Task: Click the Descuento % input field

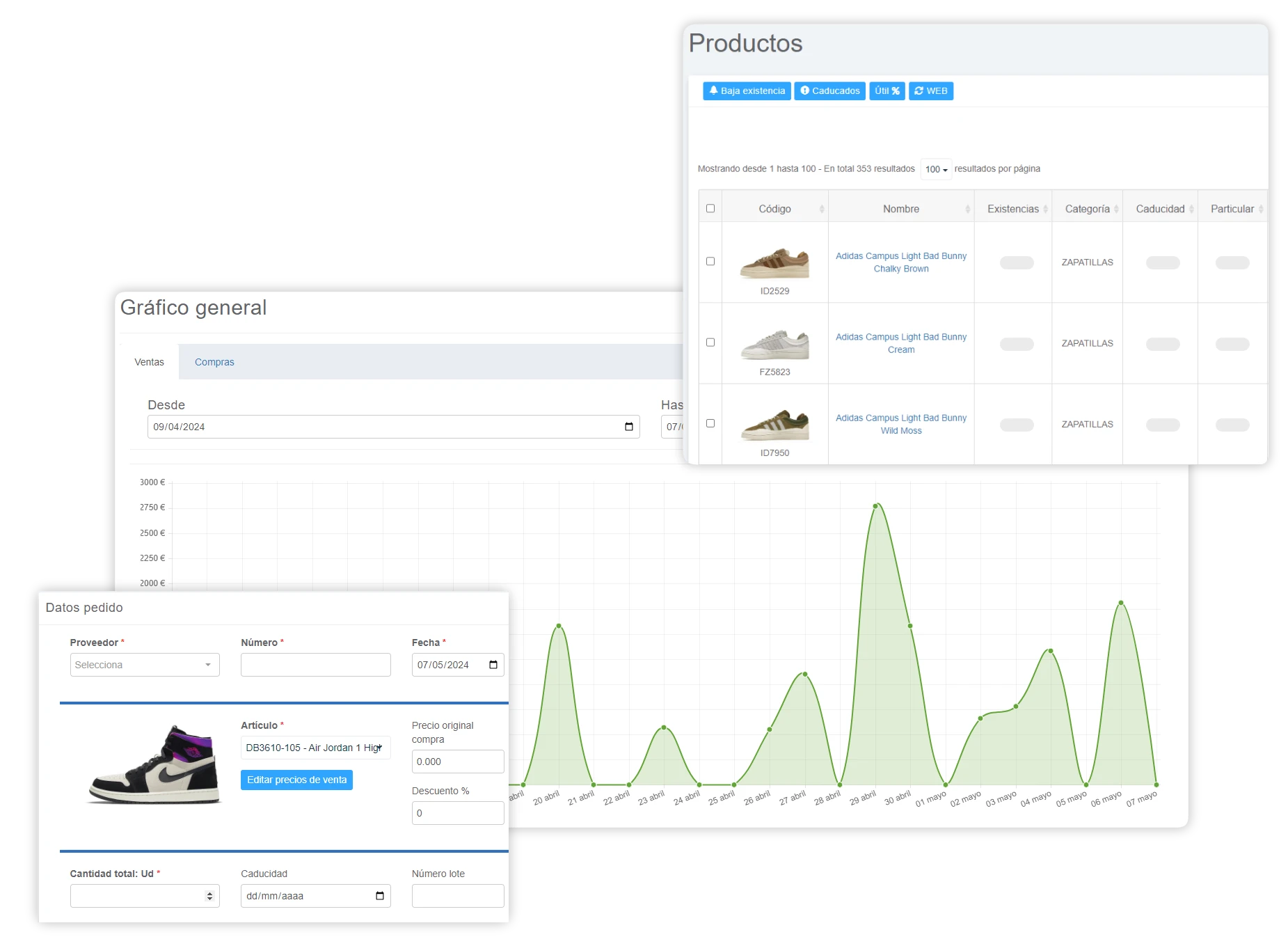Action: [x=458, y=813]
